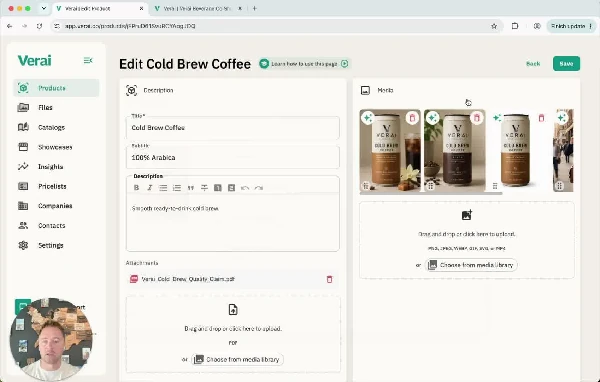Click drag handle on fourth media image
600x382 pixels.
pyautogui.click(x=559, y=186)
